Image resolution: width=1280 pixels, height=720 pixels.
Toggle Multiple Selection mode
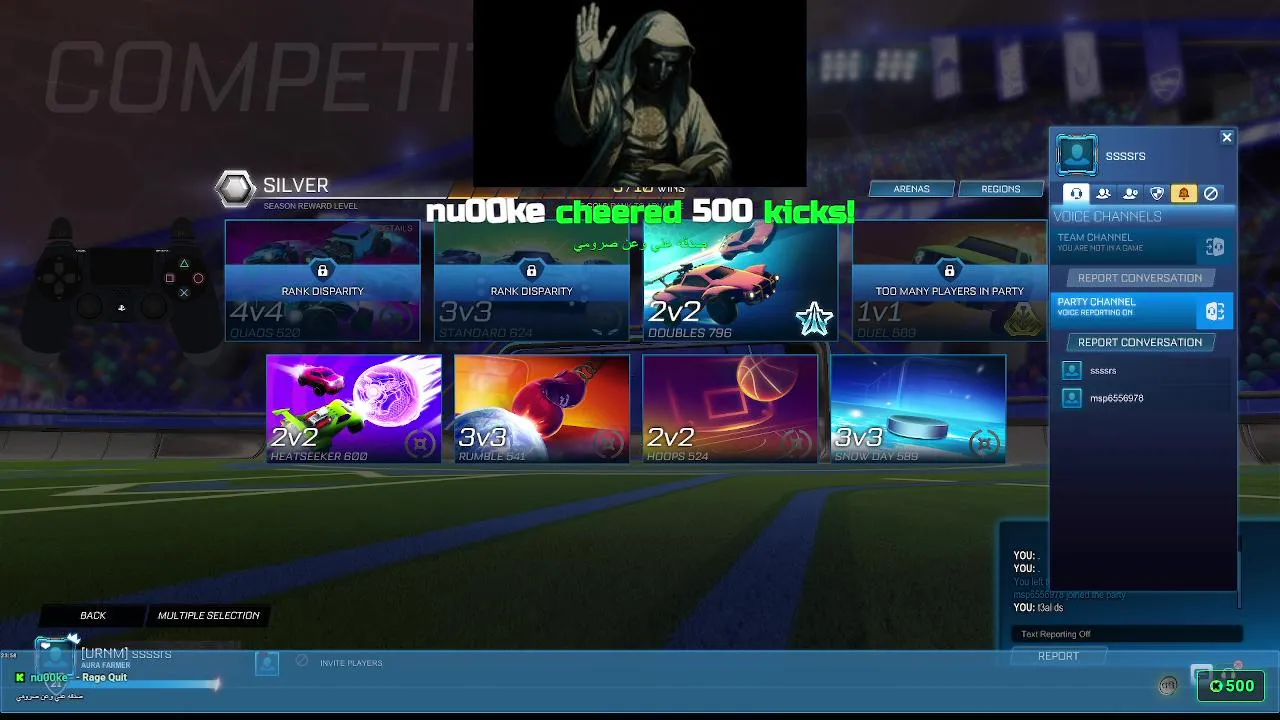click(208, 615)
